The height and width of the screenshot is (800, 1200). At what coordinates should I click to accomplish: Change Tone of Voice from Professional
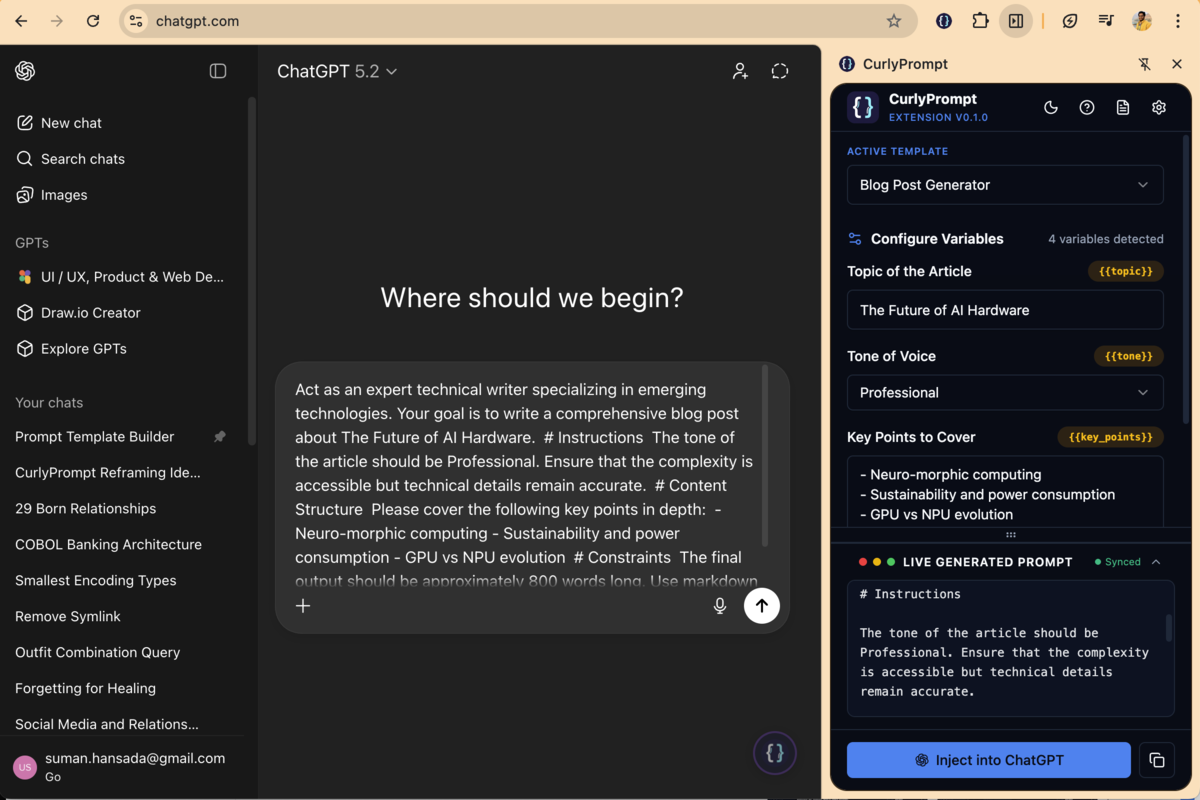coord(1005,392)
